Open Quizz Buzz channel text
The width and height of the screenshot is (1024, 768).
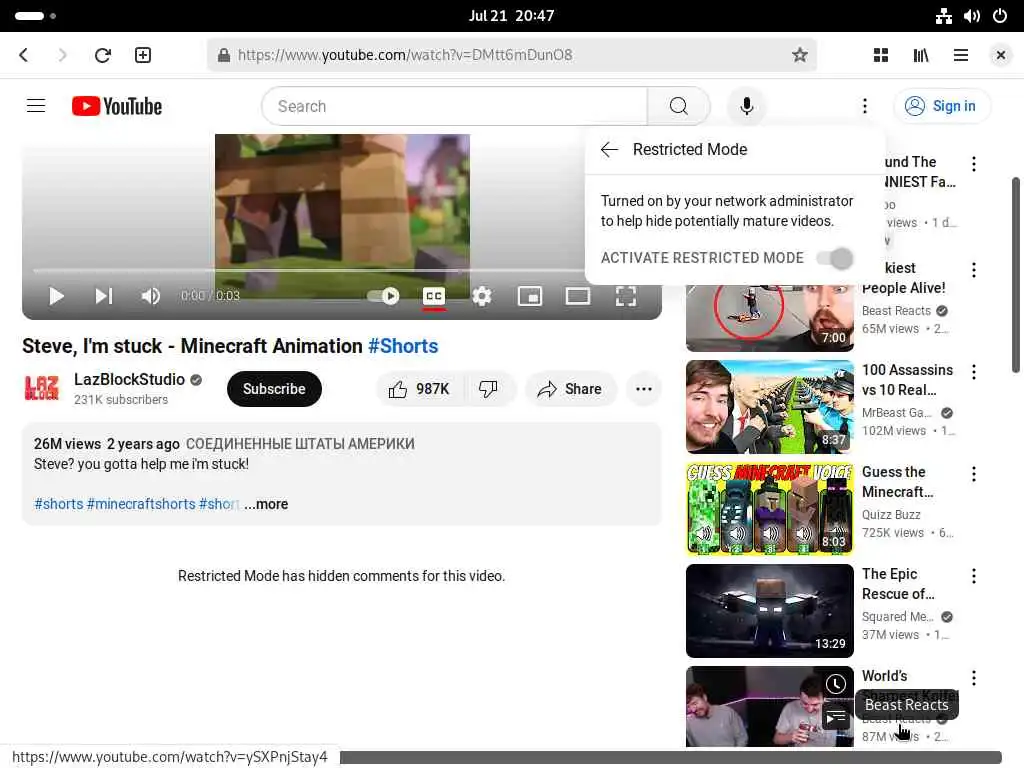pyautogui.click(x=891, y=515)
